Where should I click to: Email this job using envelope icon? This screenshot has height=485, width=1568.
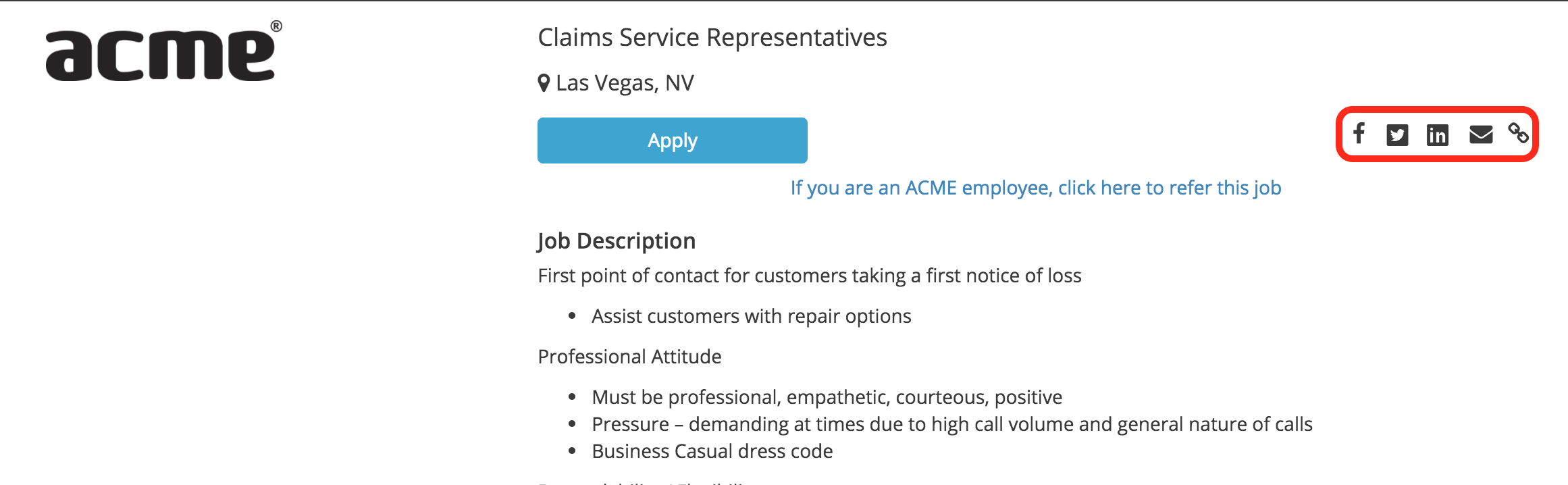[x=1480, y=135]
